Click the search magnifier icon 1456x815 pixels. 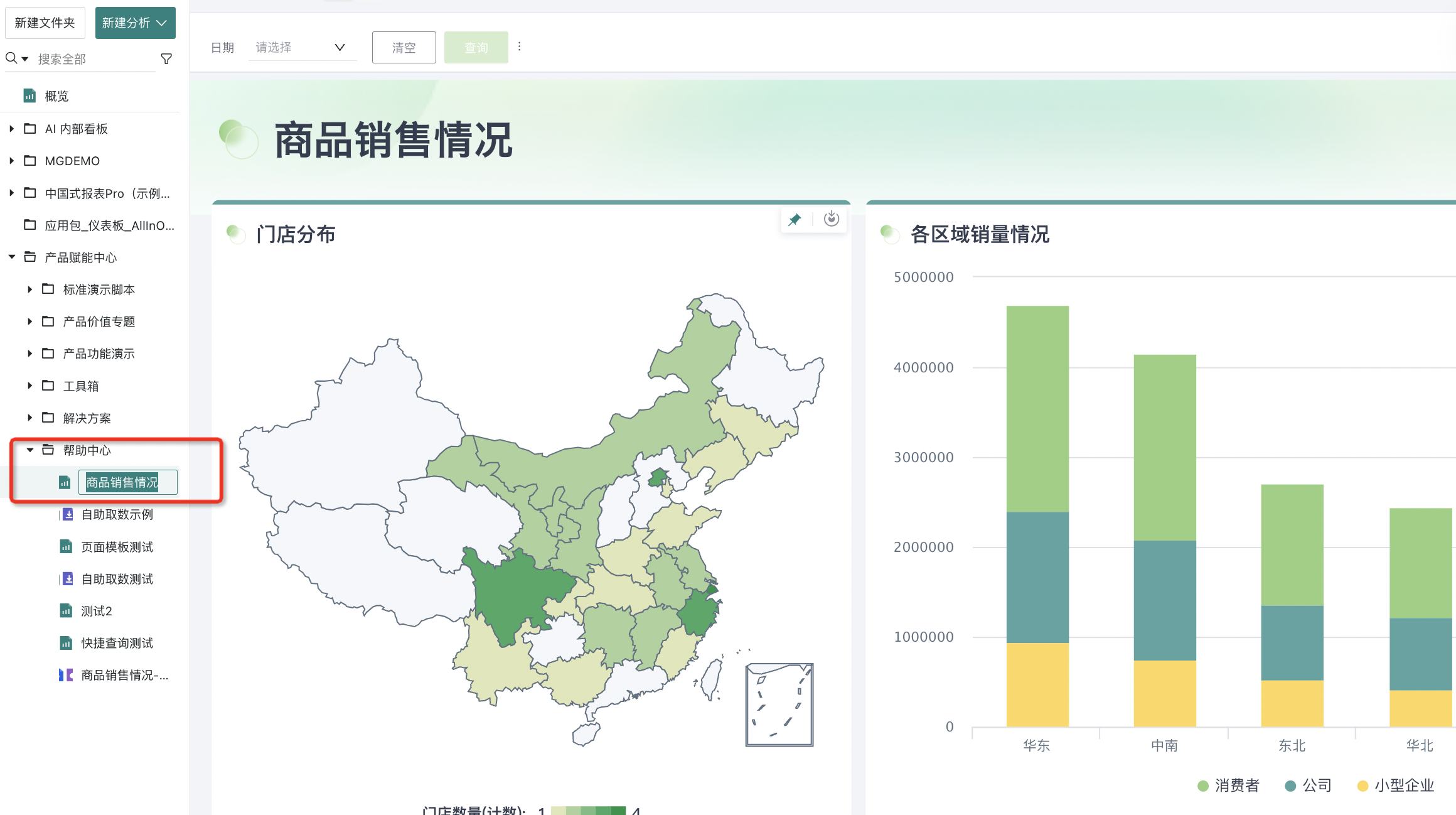(x=11, y=58)
